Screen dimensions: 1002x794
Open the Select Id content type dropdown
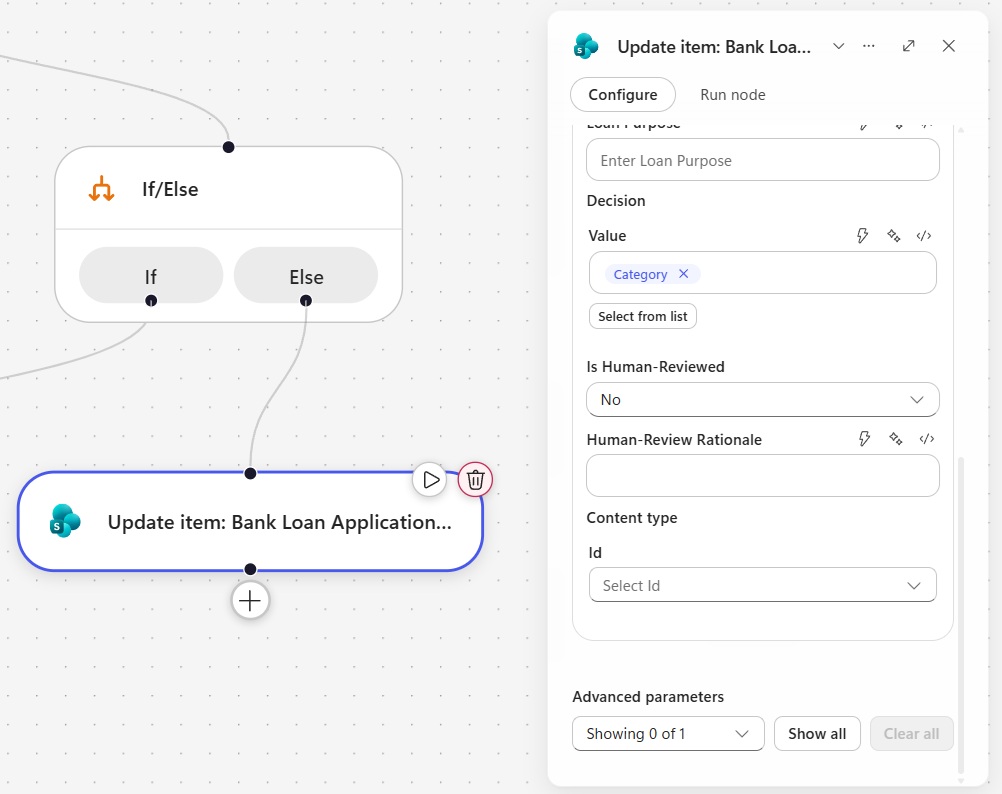[x=762, y=585]
